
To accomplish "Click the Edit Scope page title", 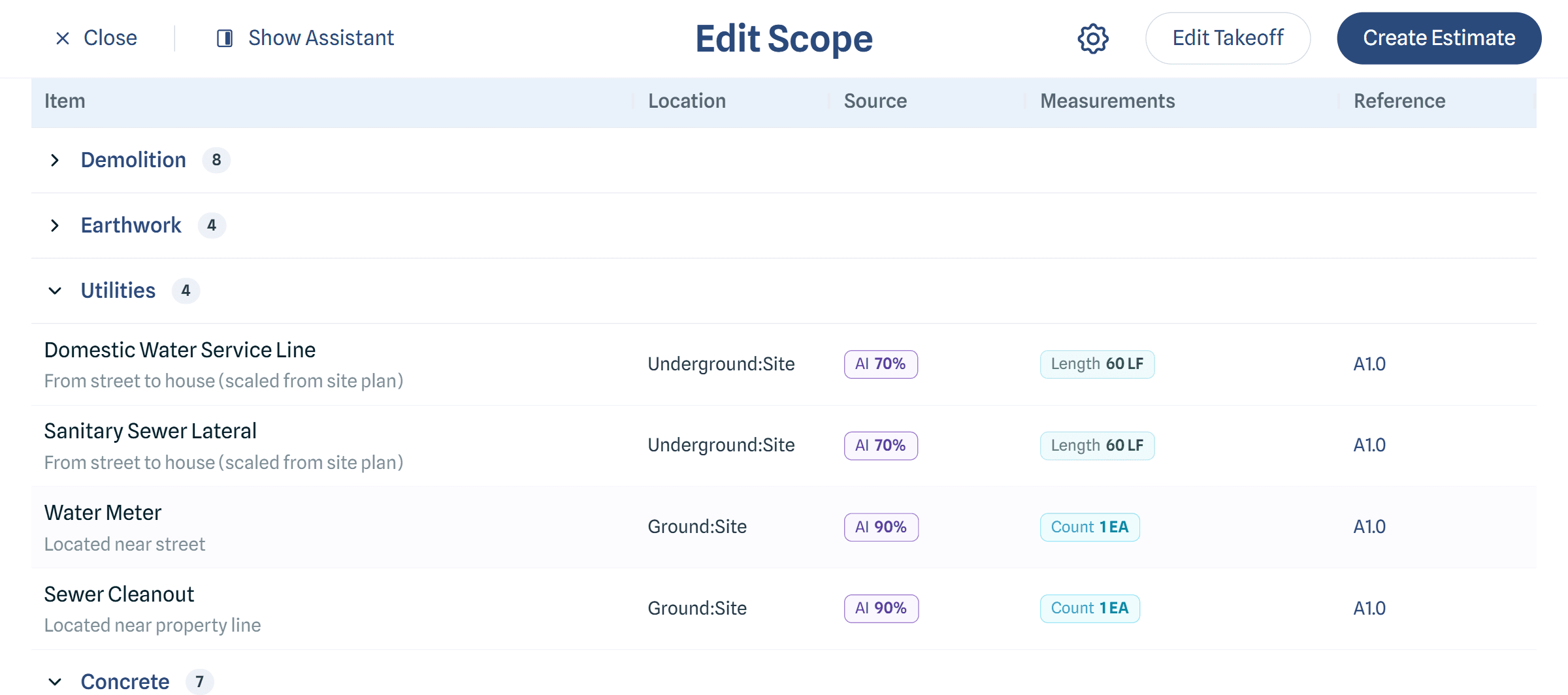I will point(784,39).
